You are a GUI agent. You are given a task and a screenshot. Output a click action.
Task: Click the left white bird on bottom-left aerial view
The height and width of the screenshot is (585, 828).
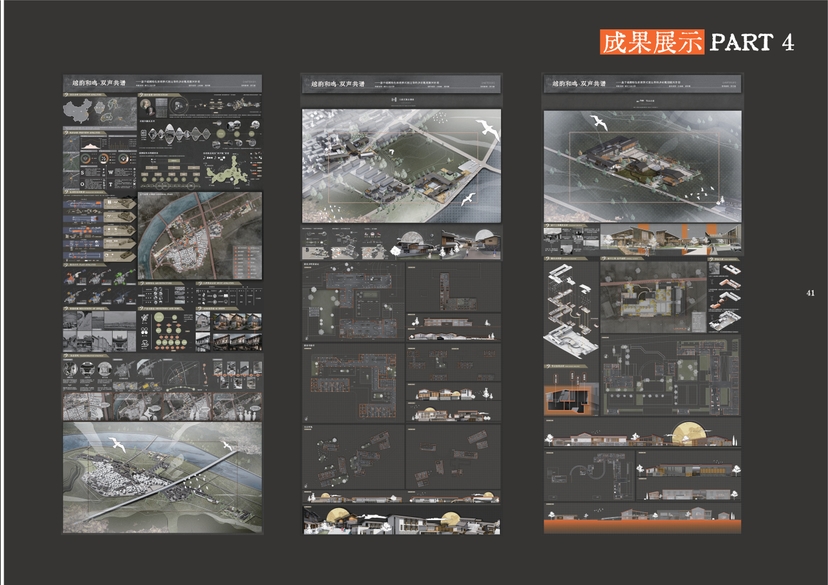[x=116, y=443]
